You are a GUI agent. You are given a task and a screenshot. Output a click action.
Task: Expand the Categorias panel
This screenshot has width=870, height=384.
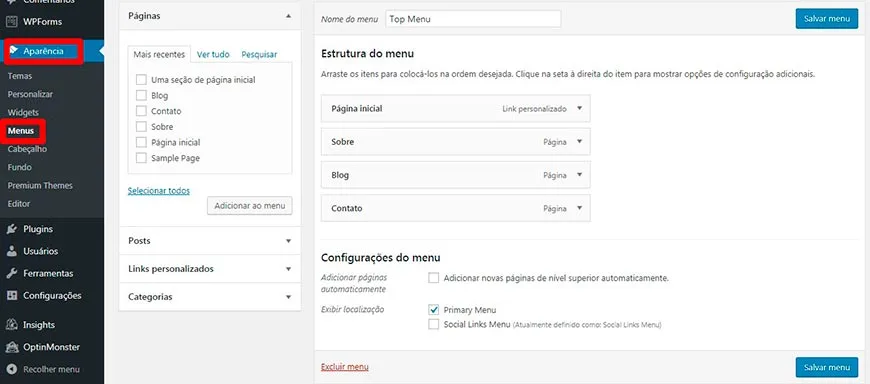(288, 297)
